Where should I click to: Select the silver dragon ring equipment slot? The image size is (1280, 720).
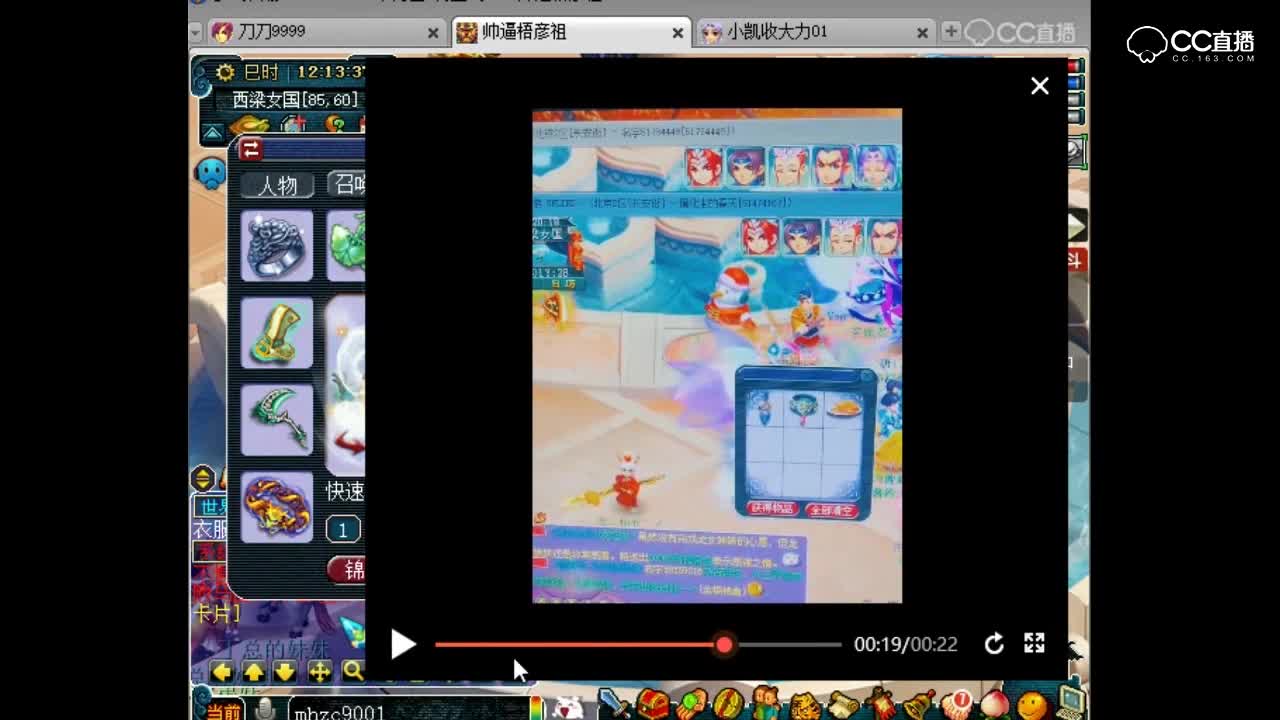(x=277, y=246)
